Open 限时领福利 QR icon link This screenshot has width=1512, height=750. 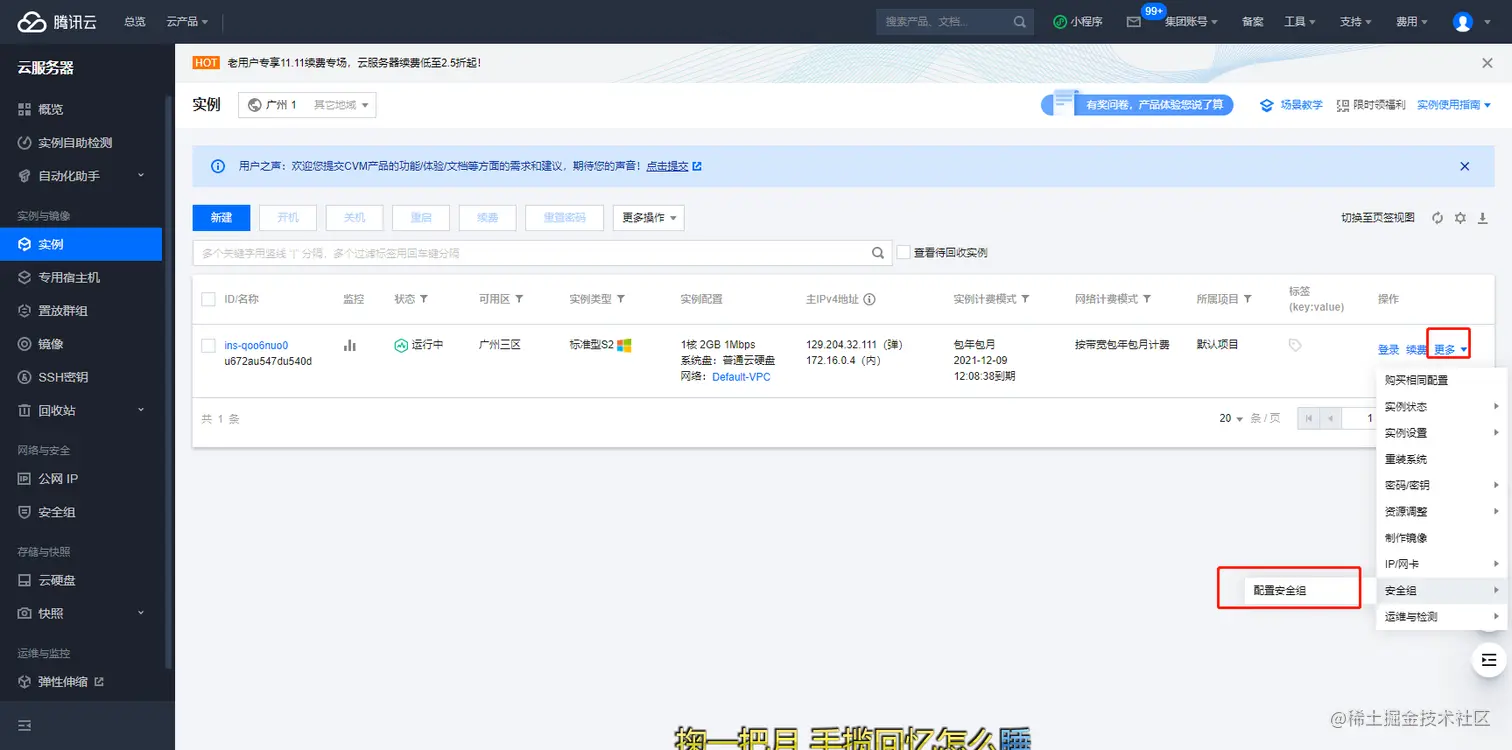coord(1371,105)
